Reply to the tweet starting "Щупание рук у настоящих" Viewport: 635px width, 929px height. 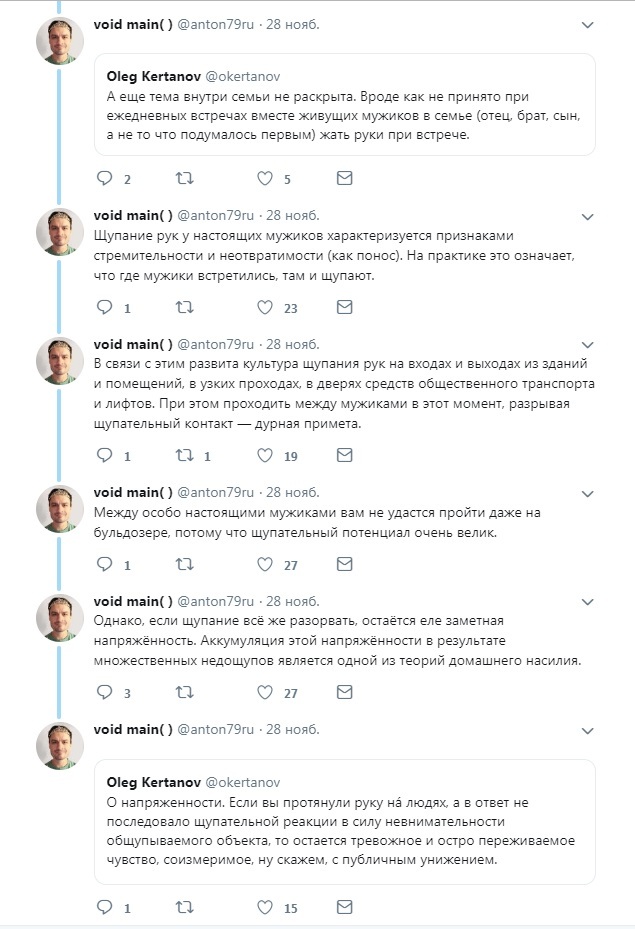[x=104, y=308]
